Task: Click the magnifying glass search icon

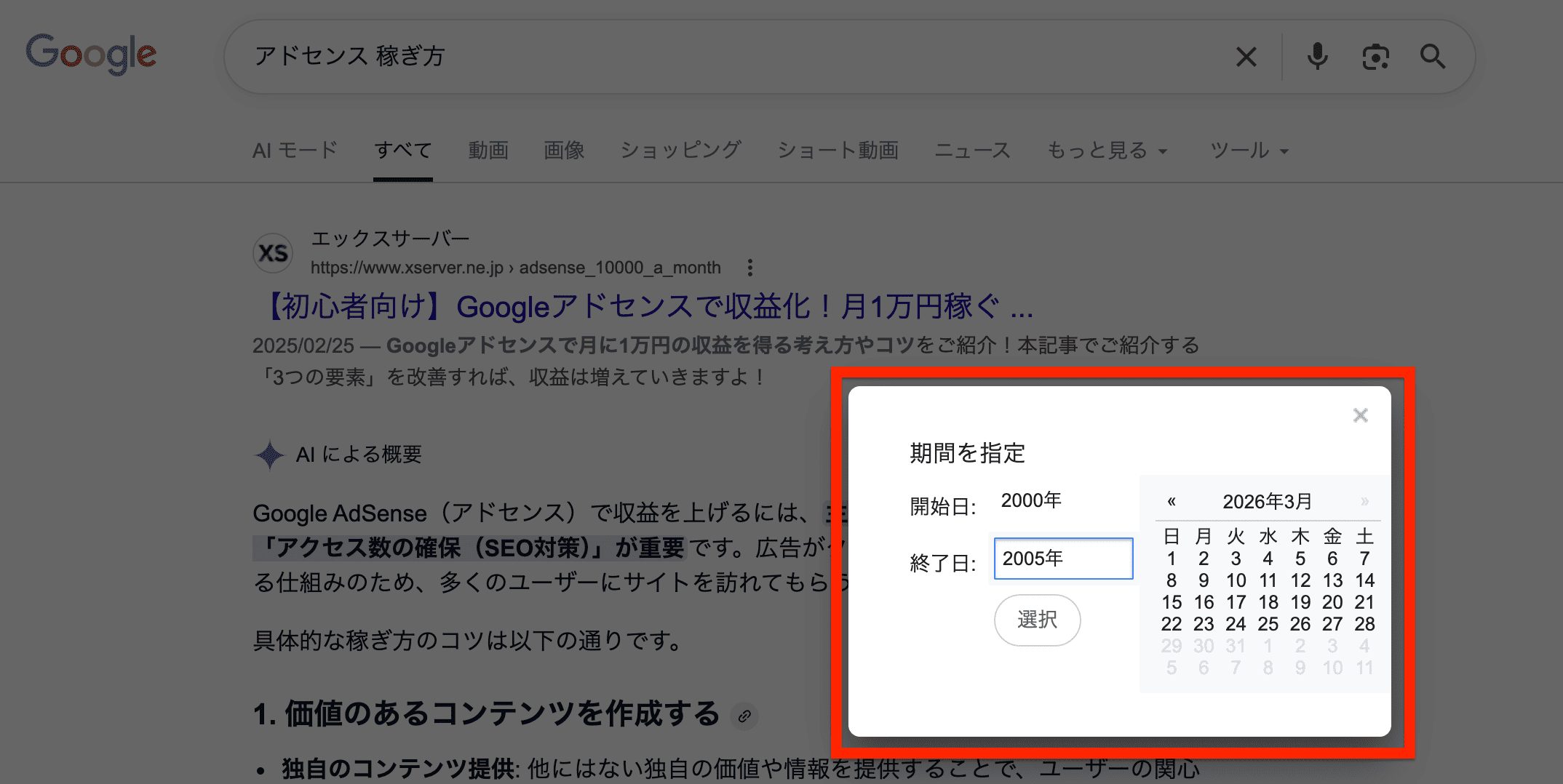Action: [x=1433, y=57]
